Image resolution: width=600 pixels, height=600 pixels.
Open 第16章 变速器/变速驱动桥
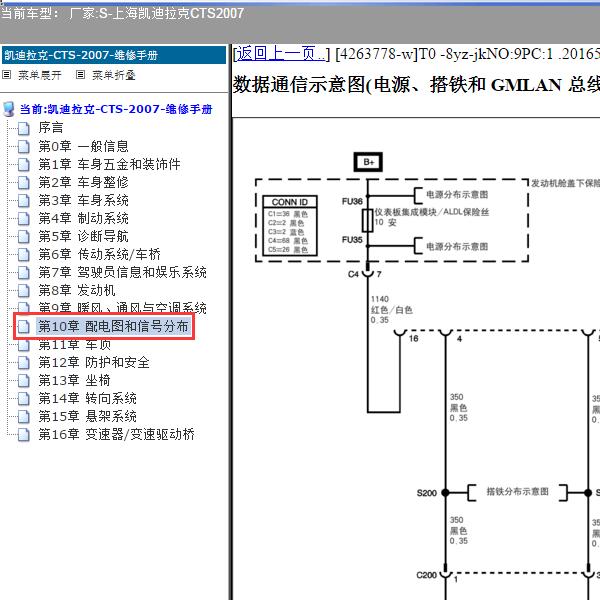pyautogui.click(x=117, y=434)
